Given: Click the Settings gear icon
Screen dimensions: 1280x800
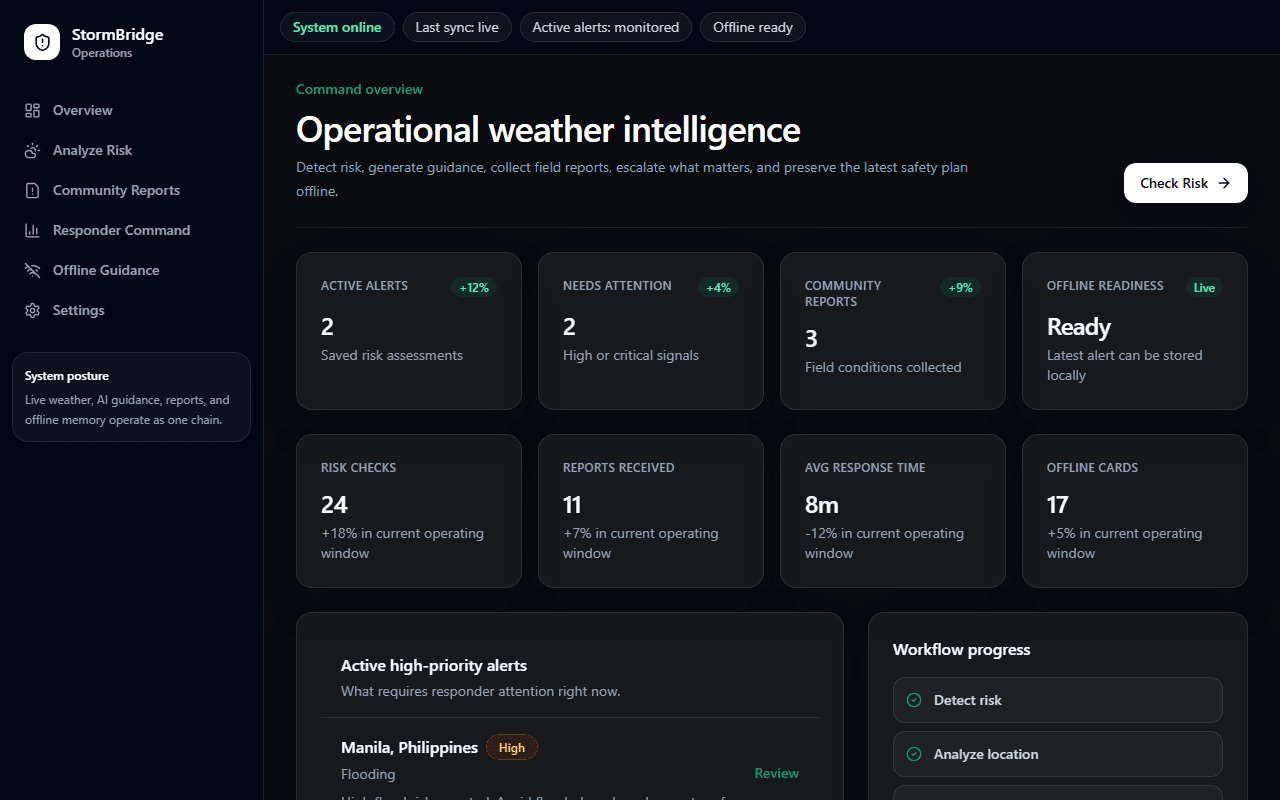Looking at the screenshot, I should 33,310.
